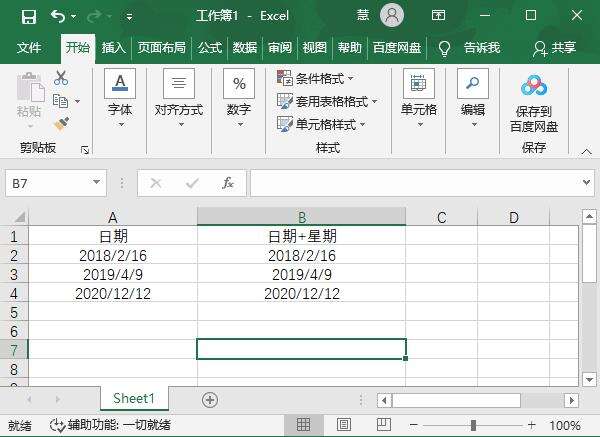
Task: Click 保存到百度网盘 cloud icon
Action: (534, 85)
